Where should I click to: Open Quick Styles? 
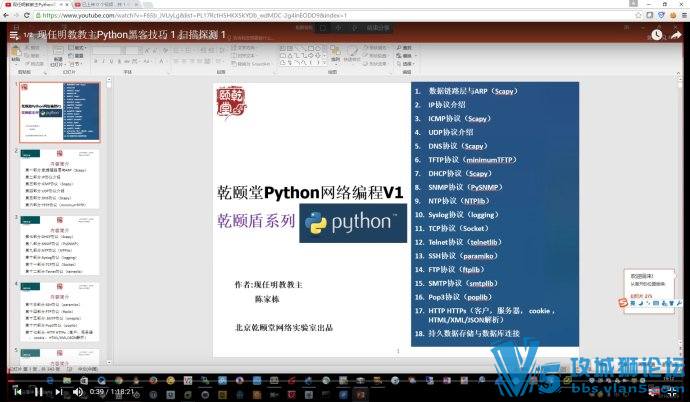(x=352, y=54)
